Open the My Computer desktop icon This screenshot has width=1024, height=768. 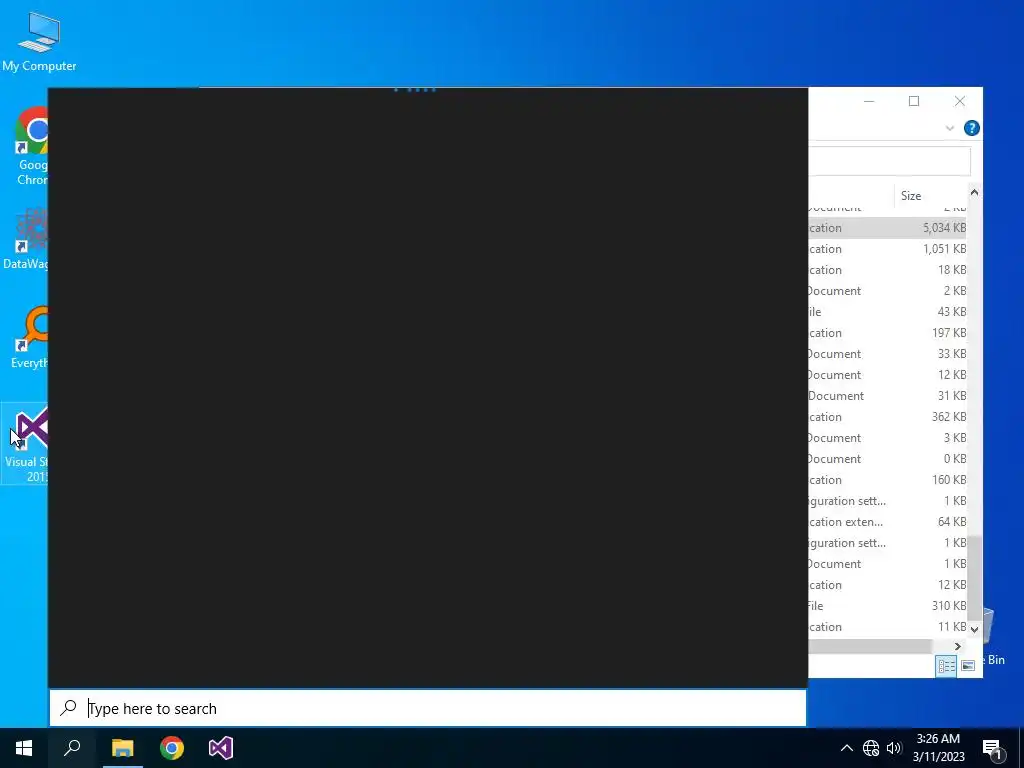pyautogui.click(x=39, y=41)
